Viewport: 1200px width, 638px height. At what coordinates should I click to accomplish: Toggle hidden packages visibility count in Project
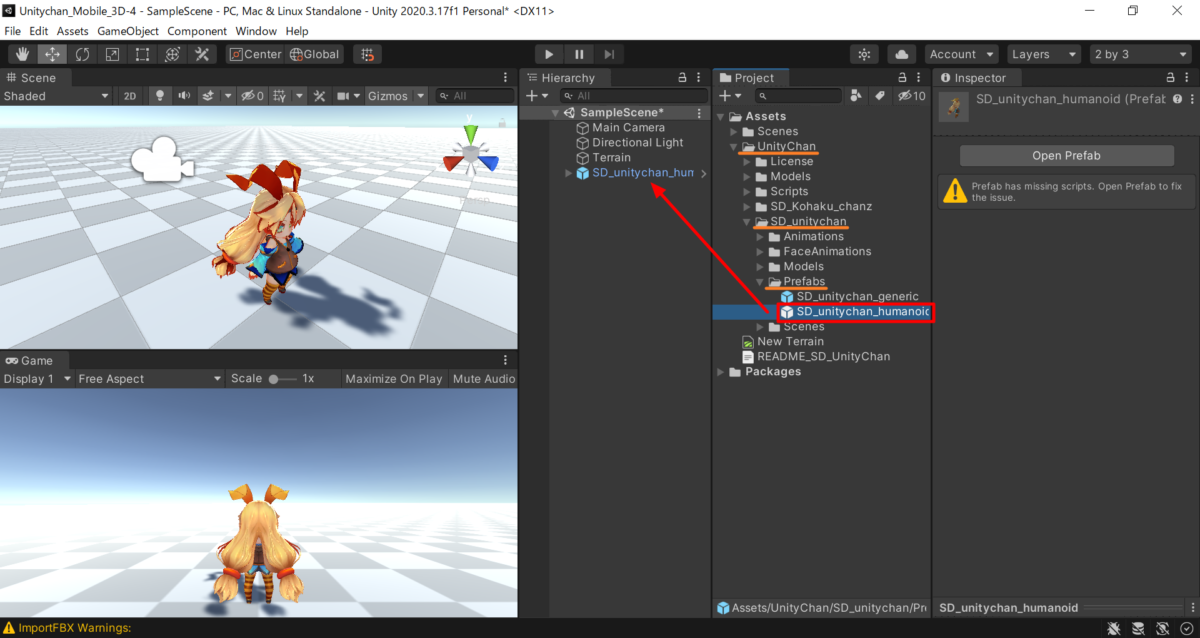click(911, 96)
